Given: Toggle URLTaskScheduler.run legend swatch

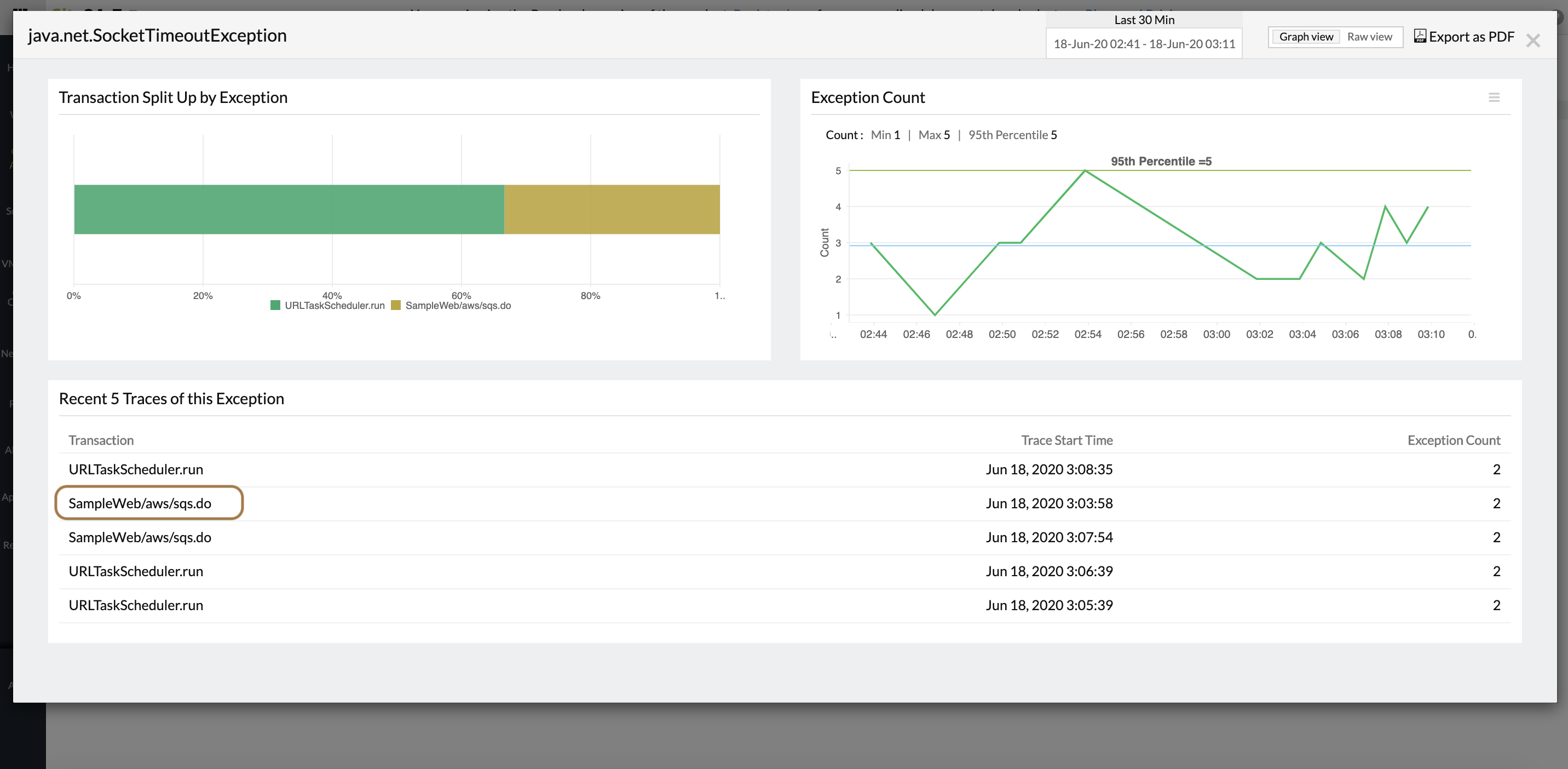Looking at the screenshot, I should 275,305.
